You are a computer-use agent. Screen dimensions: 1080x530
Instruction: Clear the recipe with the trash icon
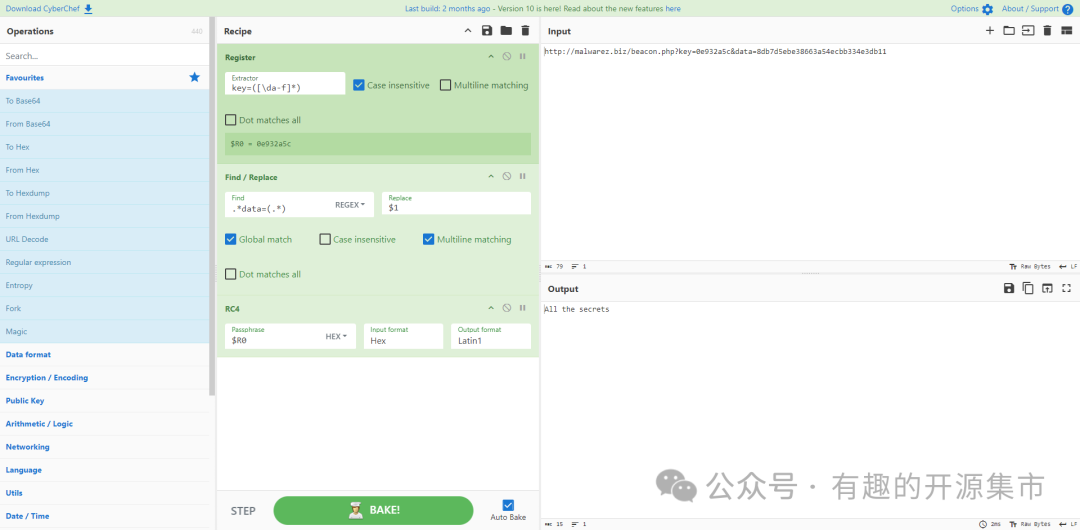coord(525,31)
